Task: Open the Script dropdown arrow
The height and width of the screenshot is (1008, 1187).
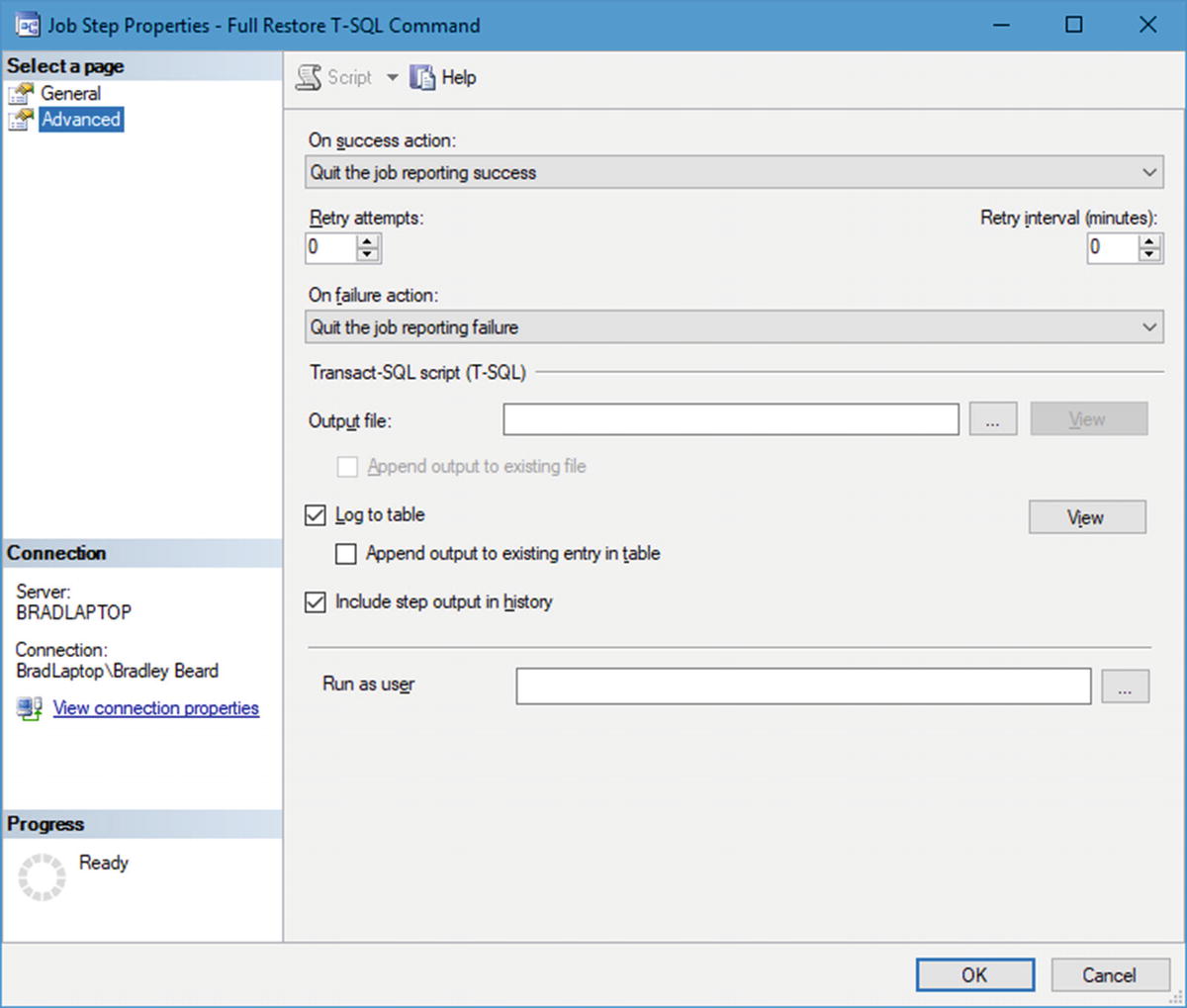Action: coord(392,77)
